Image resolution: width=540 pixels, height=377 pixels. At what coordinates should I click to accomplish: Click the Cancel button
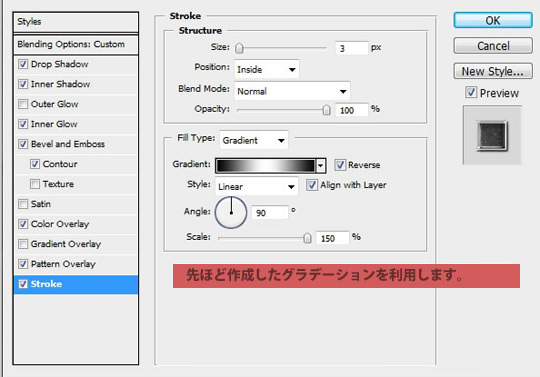[493, 46]
